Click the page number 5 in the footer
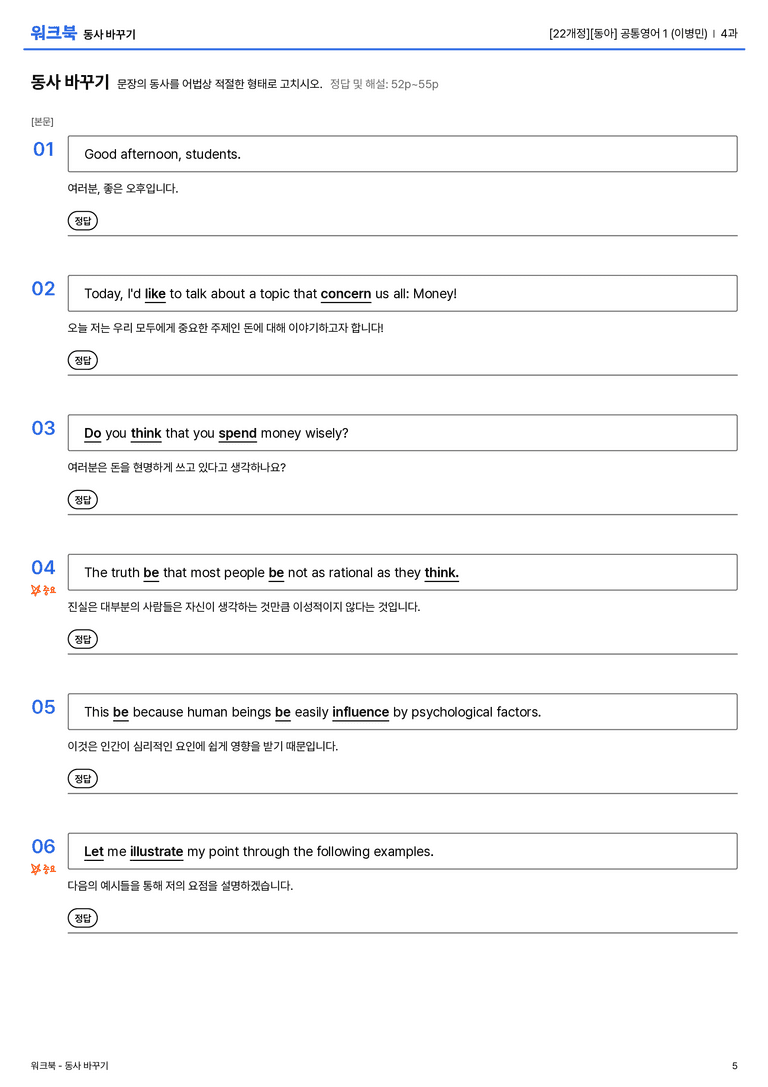This screenshot has height=1087, width=768. pos(735,1066)
